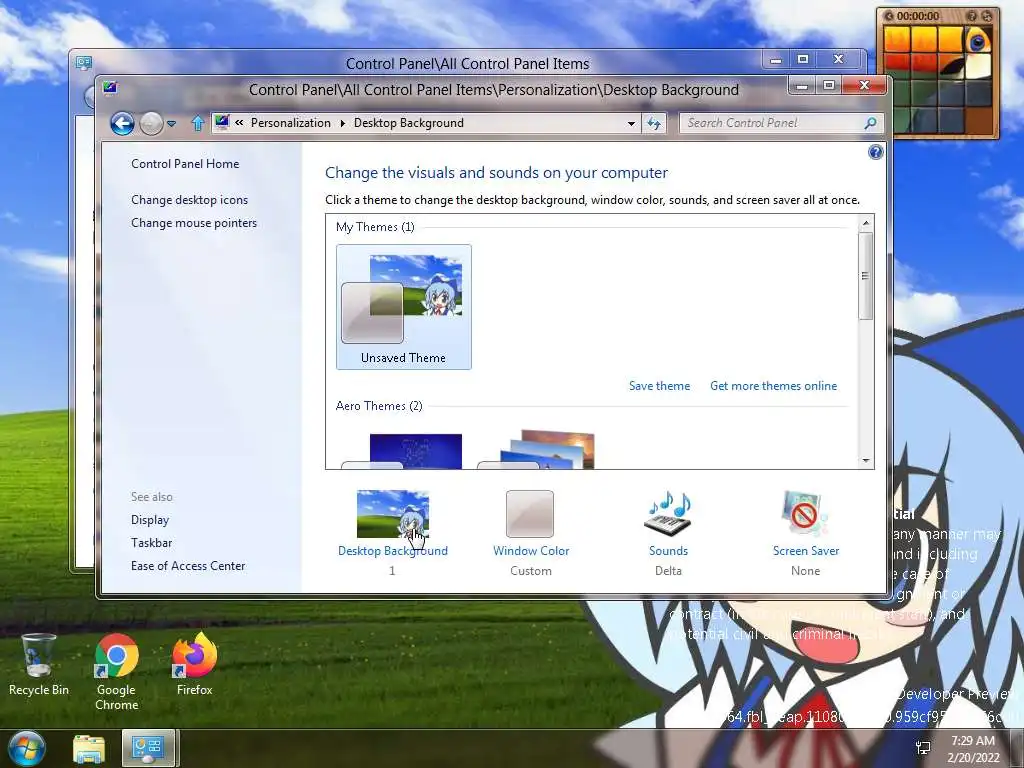Open the Help question mark icon
Image resolution: width=1024 pixels, height=768 pixels.
pyautogui.click(x=875, y=152)
